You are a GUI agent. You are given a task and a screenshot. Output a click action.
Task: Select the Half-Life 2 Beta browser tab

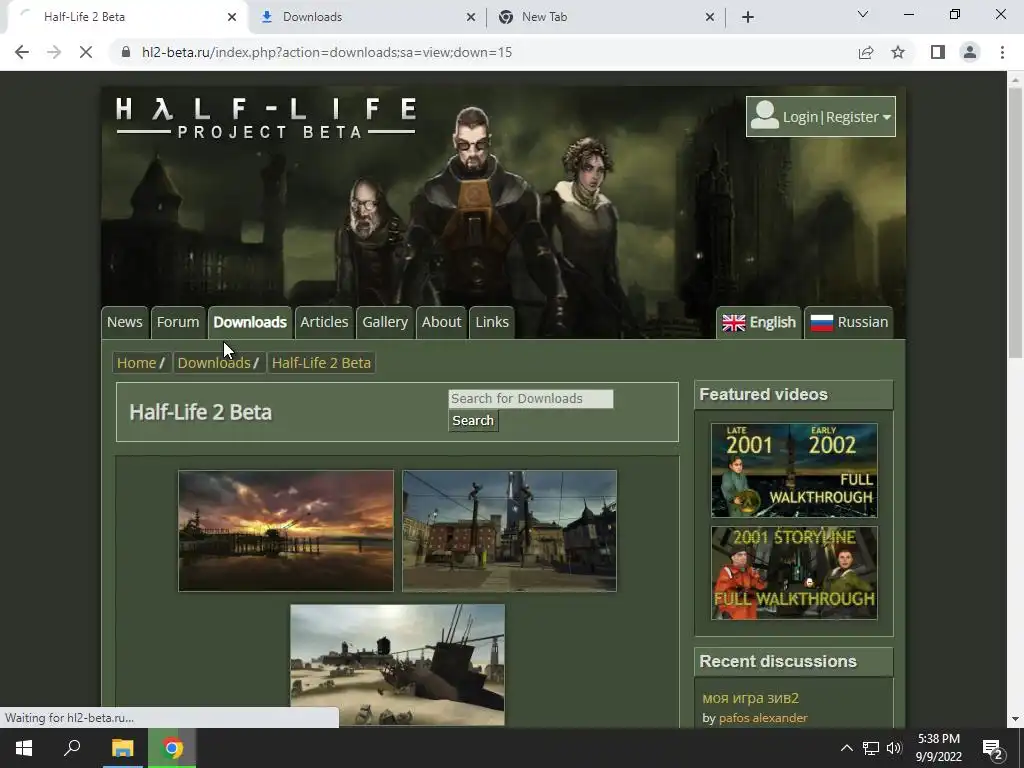click(127, 17)
